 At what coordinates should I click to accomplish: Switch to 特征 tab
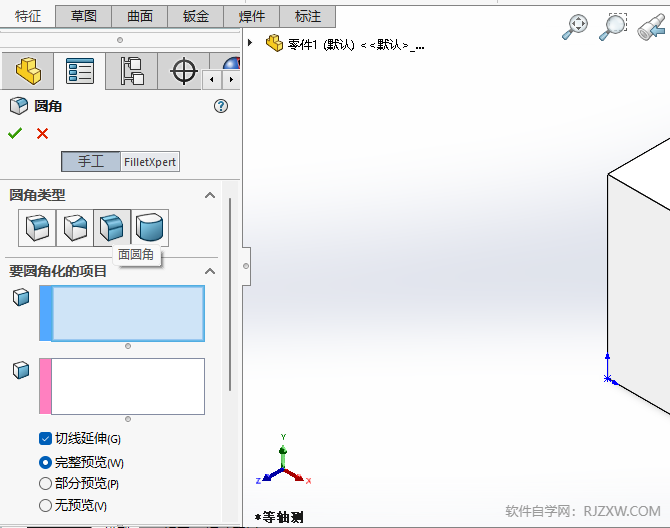[x=28, y=16]
